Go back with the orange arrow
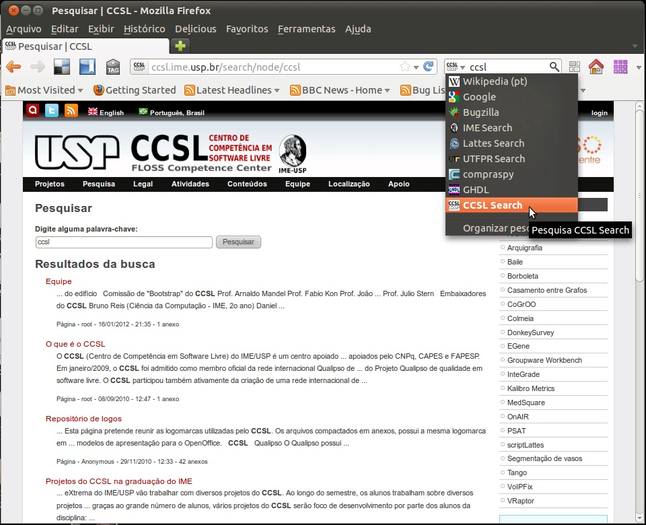 (x=14, y=66)
